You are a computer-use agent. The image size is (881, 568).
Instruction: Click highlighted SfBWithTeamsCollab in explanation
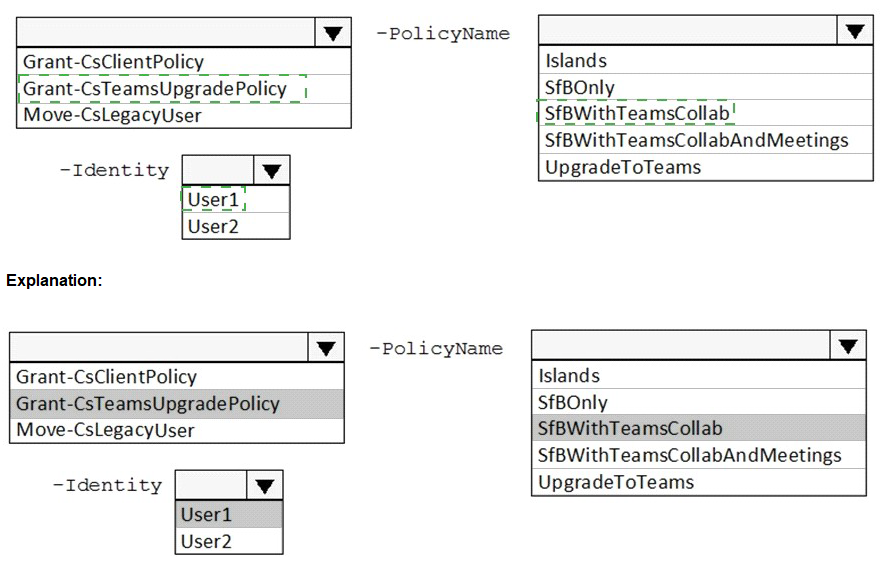[x=630, y=428]
